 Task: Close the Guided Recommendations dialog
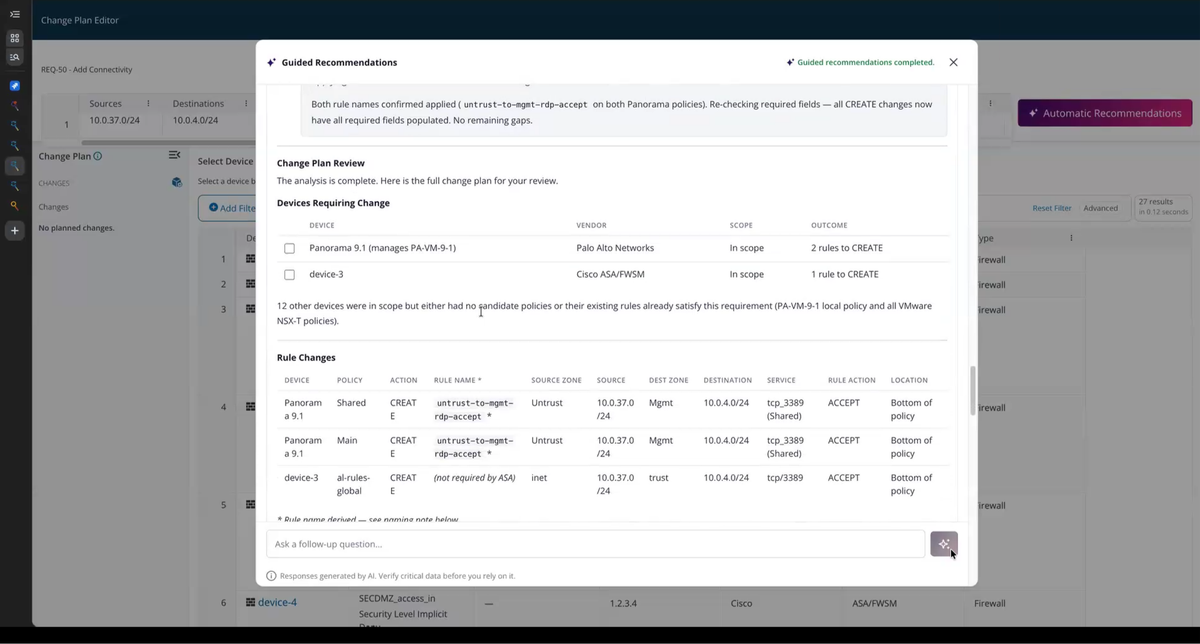click(953, 62)
